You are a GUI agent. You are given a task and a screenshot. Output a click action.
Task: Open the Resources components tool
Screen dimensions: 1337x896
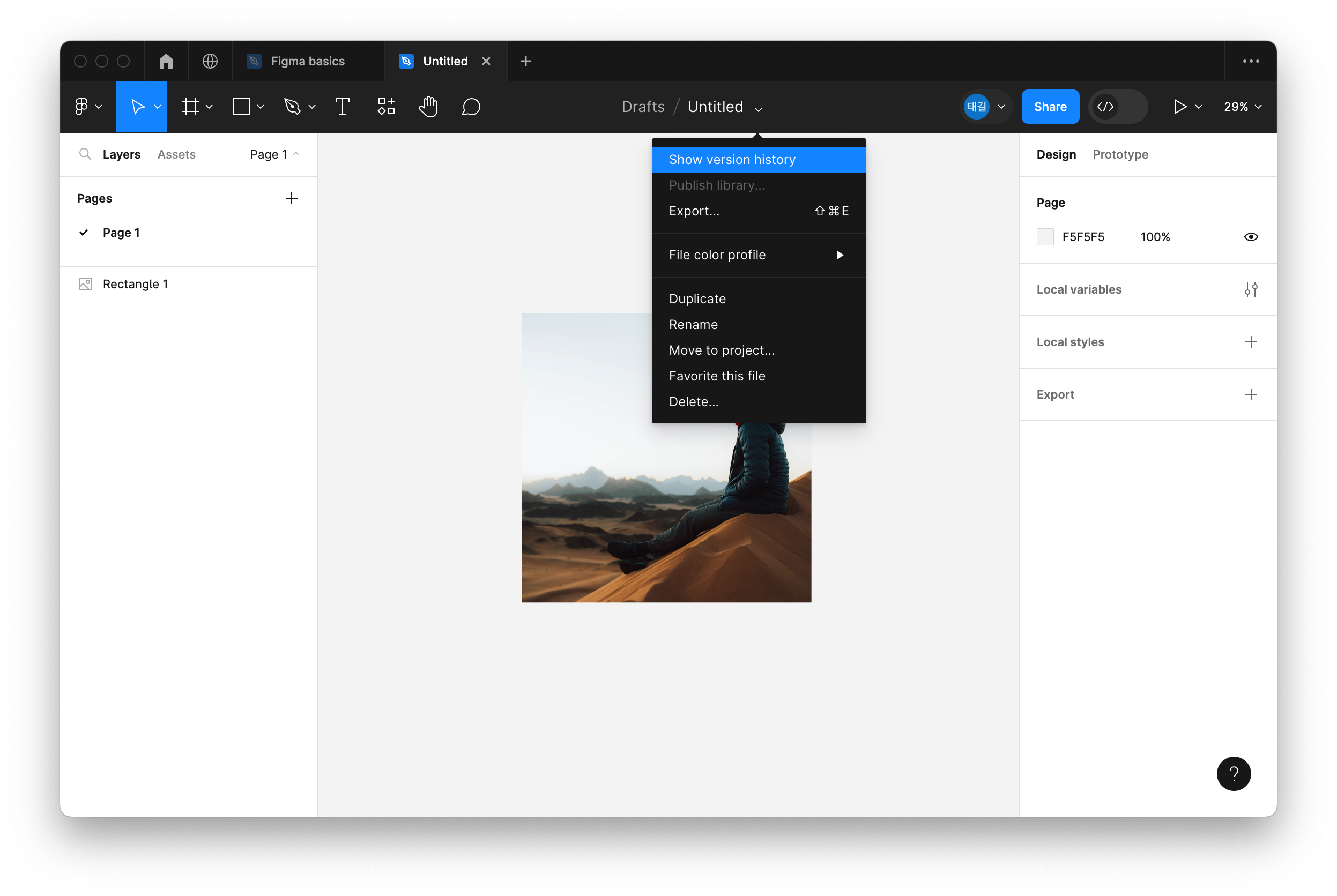[x=386, y=107]
